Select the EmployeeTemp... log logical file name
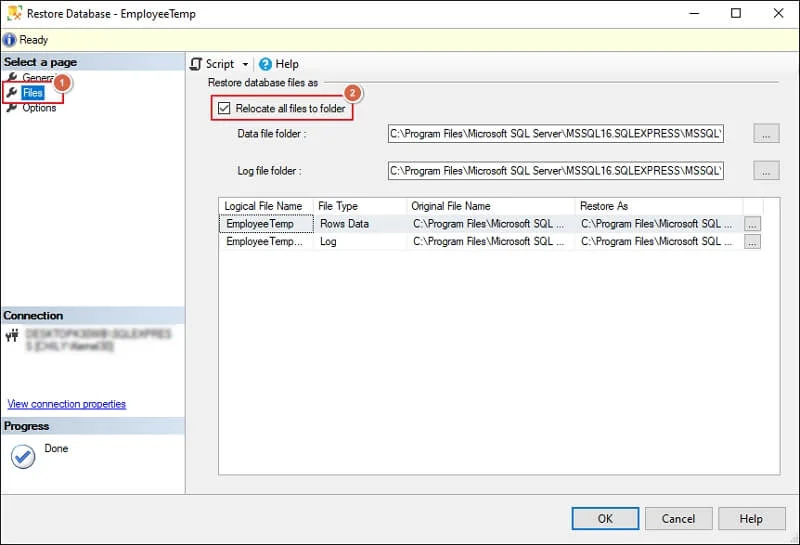Viewport: 800px width, 545px height. pyautogui.click(x=264, y=241)
